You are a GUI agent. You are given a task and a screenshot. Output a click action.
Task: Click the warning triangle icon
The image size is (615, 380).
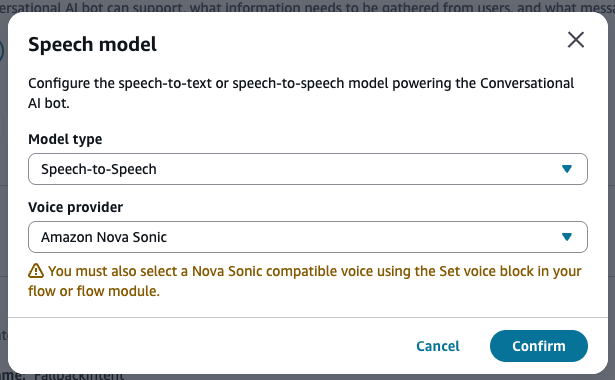pos(36,271)
